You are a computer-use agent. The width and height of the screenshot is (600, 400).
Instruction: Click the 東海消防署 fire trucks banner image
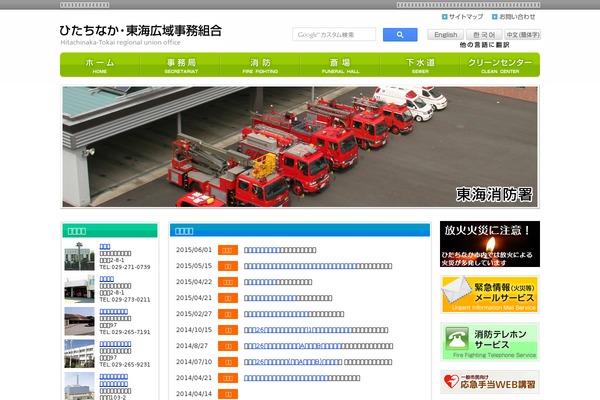click(x=300, y=147)
